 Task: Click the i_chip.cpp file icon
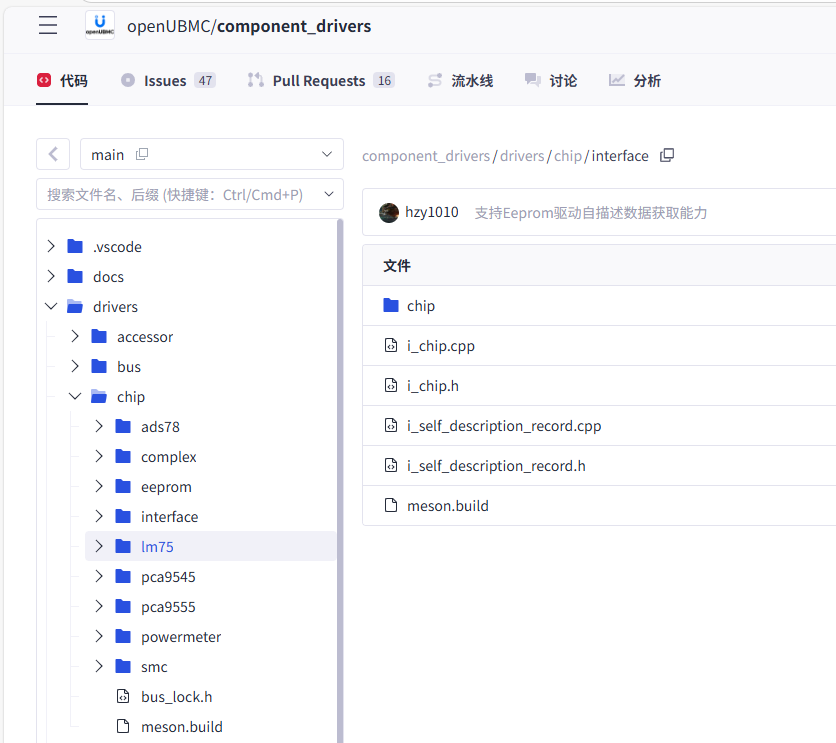[391, 346]
